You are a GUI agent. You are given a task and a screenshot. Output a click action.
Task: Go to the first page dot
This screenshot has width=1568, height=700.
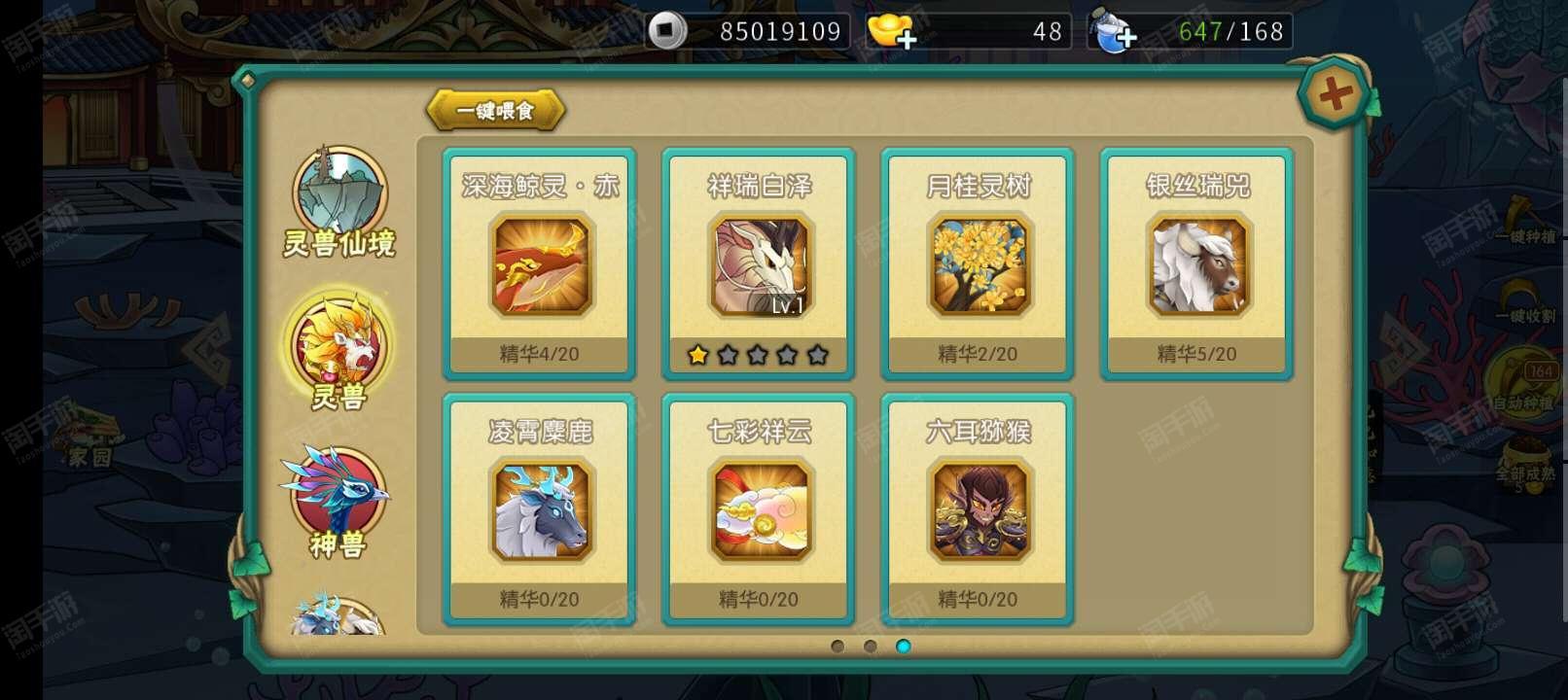tap(837, 647)
